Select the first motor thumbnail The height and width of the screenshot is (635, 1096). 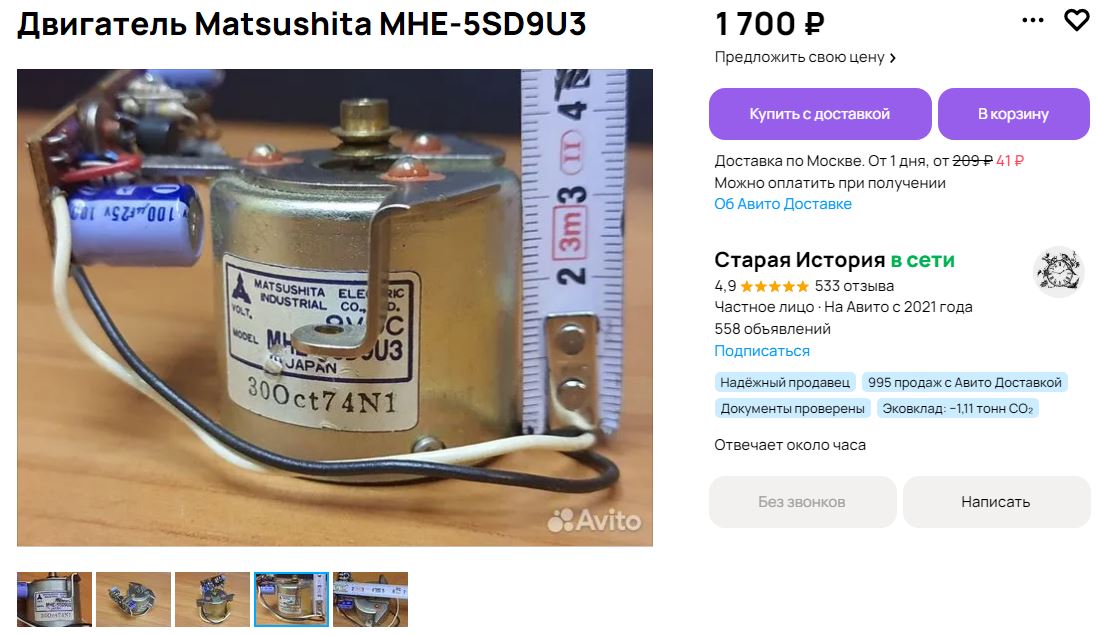click(x=55, y=599)
